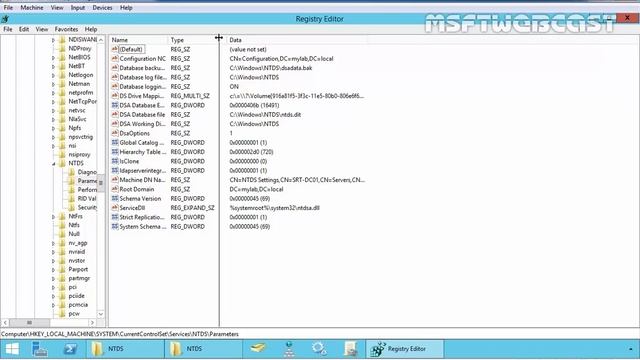This screenshot has height=360, width=640.
Task: Select the NetBT key in tree
Action: coord(77,66)
